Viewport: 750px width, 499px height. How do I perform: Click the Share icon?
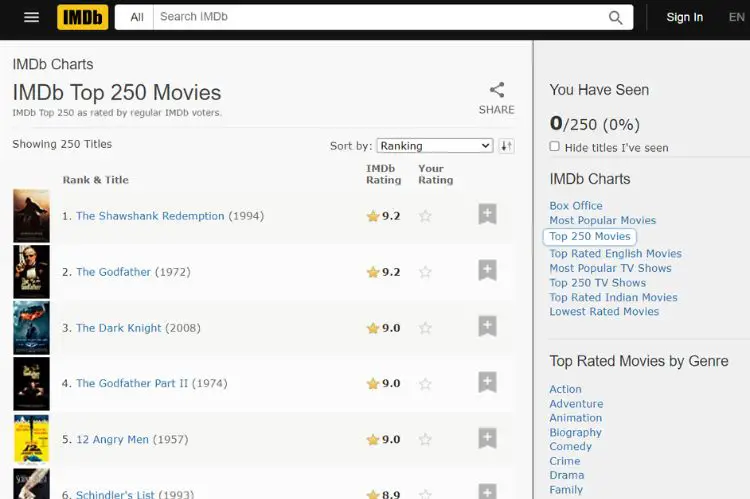click(x=496, y=90)
